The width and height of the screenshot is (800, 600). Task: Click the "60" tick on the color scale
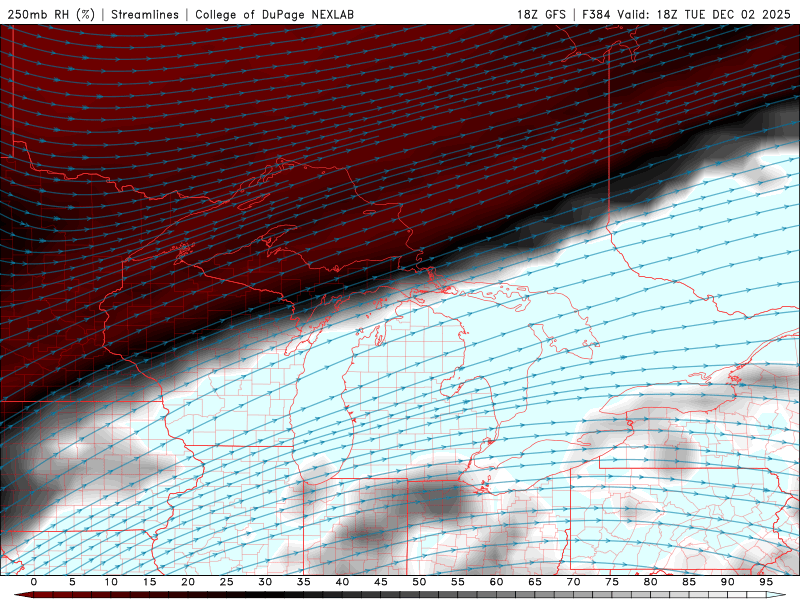[496, 582]
